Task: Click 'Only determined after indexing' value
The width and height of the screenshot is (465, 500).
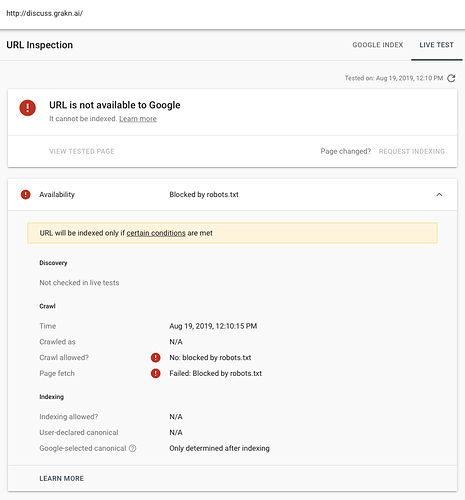Action: (x=219, y=448)
